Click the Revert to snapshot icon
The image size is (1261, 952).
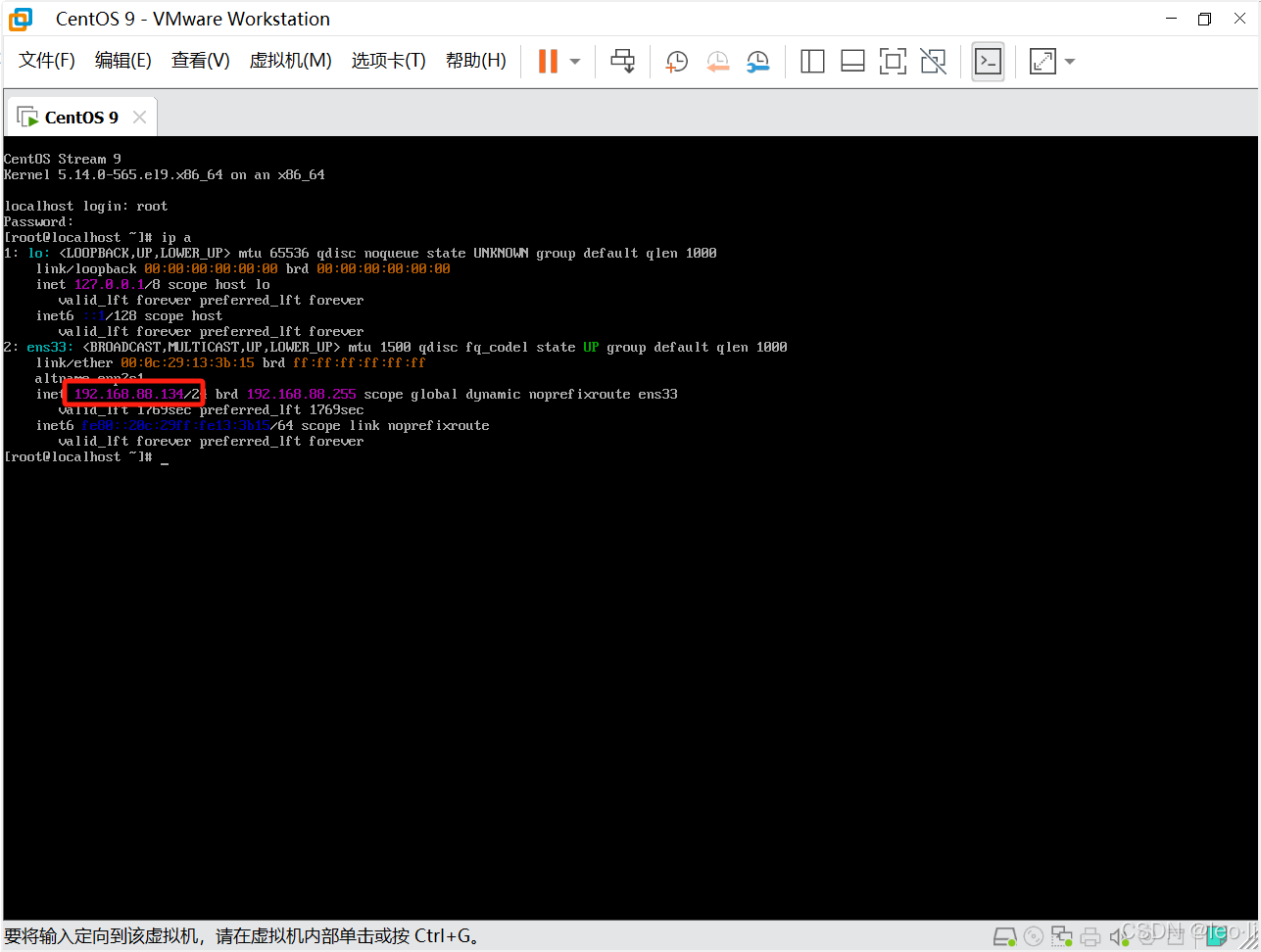click(x=717, y=62)
